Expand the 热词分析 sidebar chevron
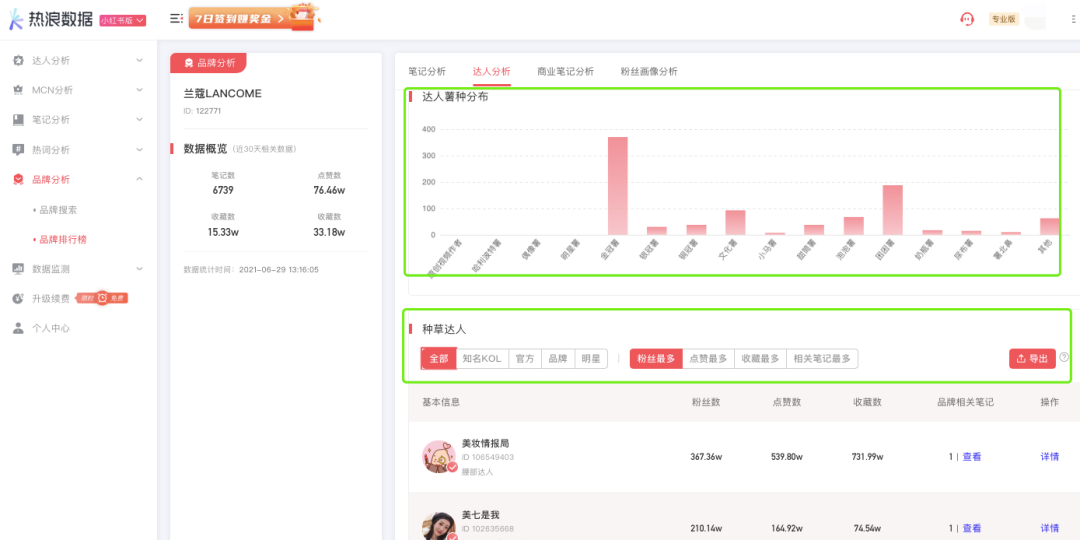The width and height of the screenshot is (1080, 540). pyautogui.click(x=140, y=149)
